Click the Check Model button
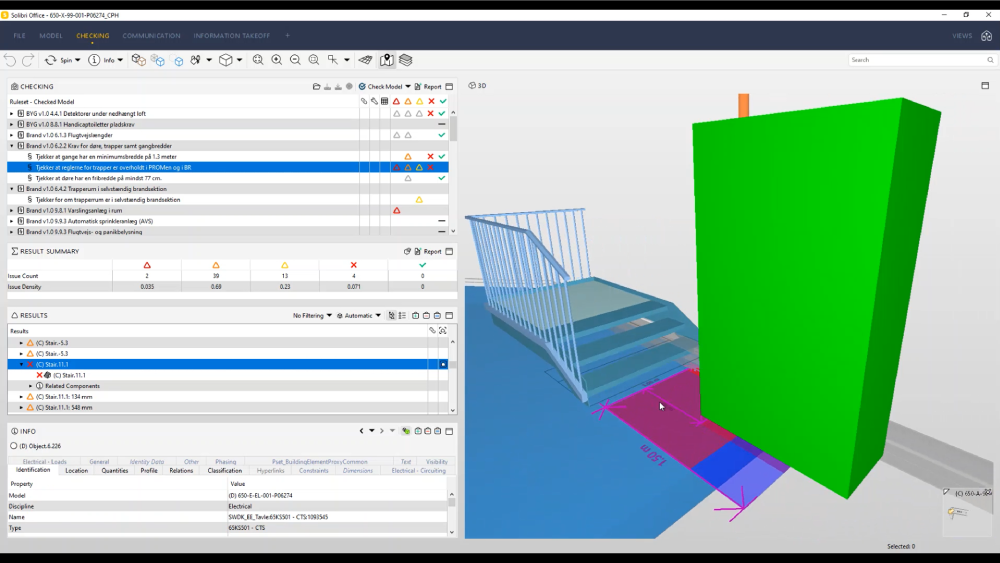This screenshot has width=1000, height=563. tap(384, 87)
